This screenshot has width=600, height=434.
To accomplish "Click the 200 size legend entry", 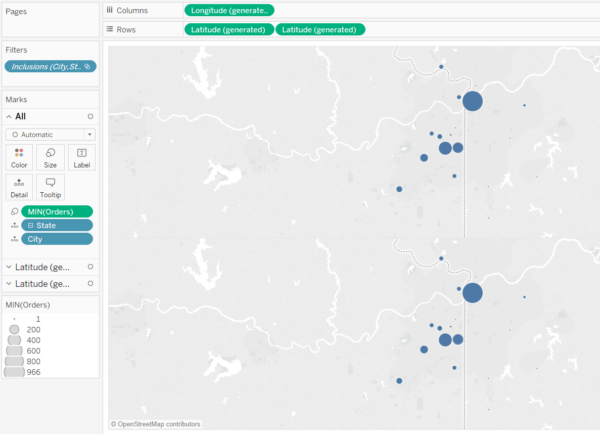I will click(x=24, y=330).
